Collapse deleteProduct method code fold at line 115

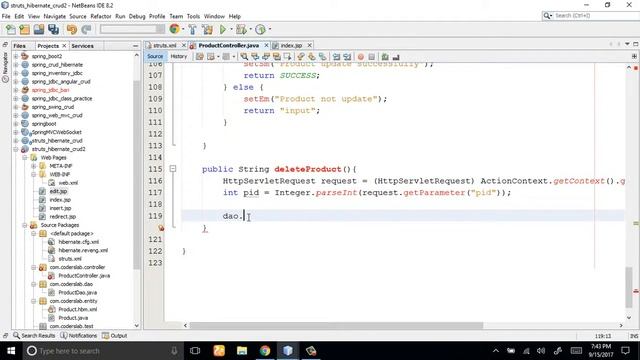click(173, 169)
